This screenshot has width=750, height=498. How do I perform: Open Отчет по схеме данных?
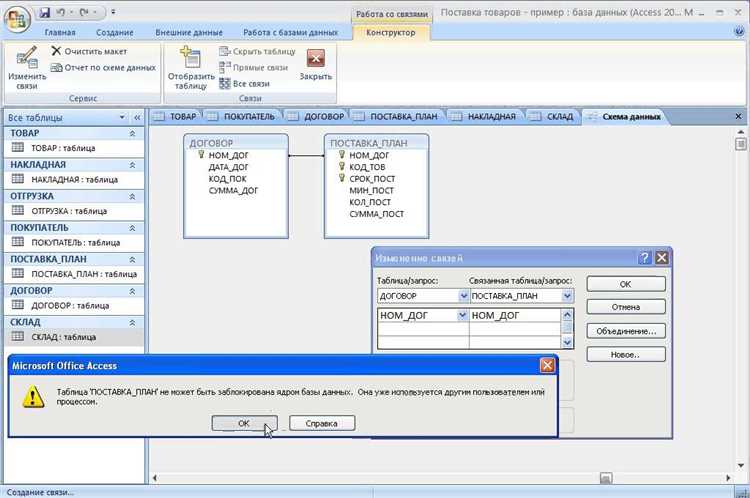coord(102,67)
